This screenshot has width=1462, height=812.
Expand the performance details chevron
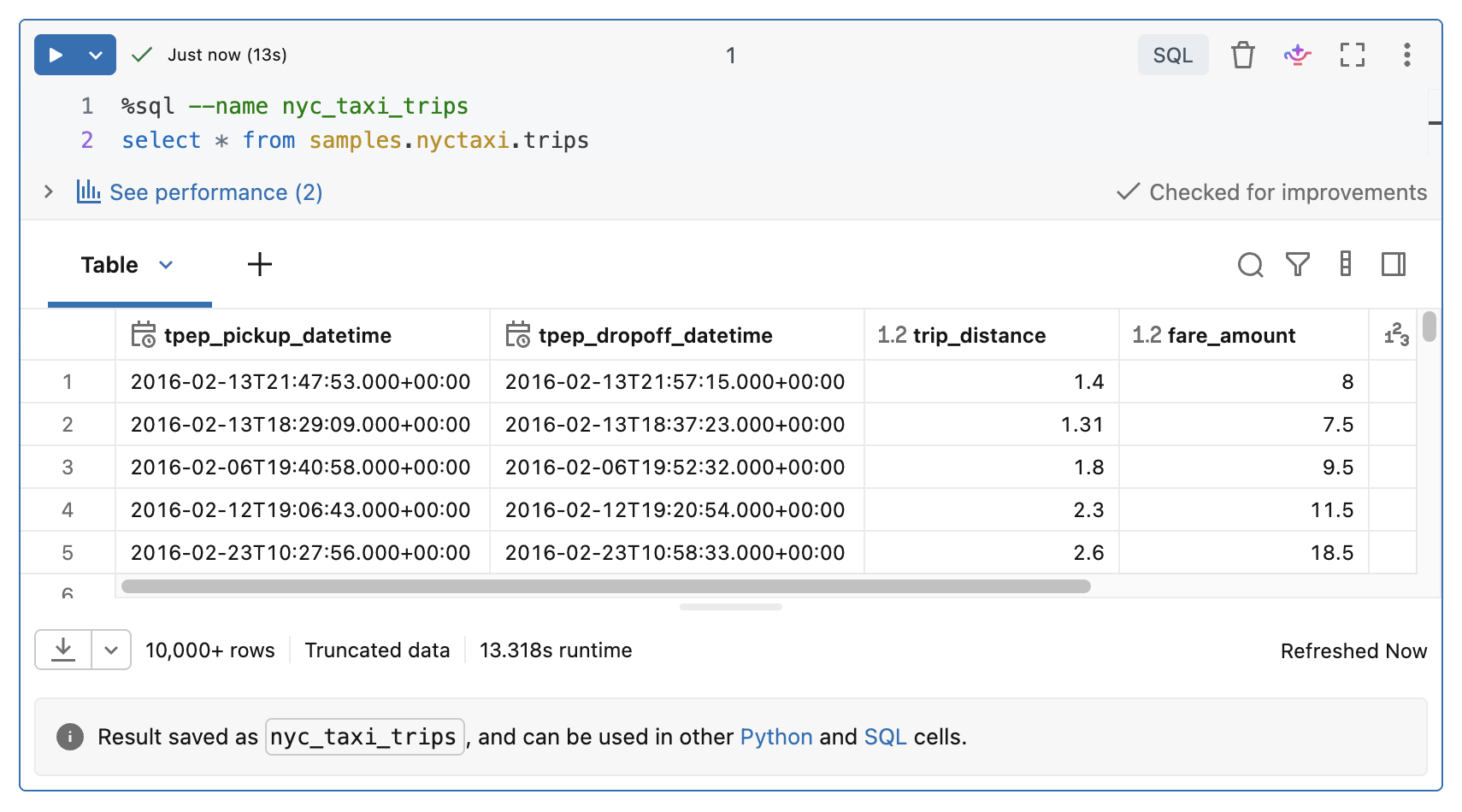pos(49,191)
